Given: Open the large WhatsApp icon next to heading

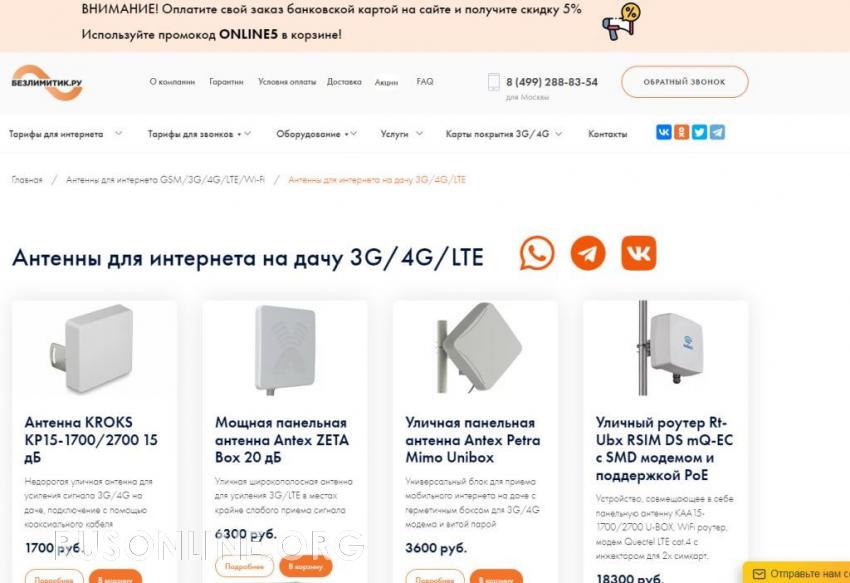Looking at the screenshot, I should click(537, 253).
